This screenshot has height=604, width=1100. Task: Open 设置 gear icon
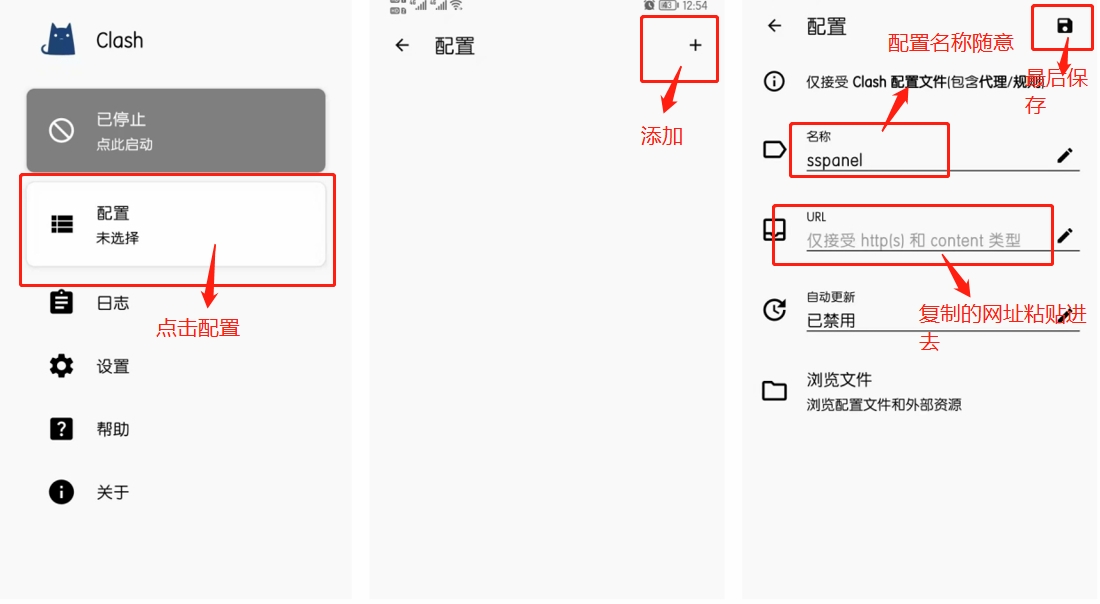click(x=61, y=365)
